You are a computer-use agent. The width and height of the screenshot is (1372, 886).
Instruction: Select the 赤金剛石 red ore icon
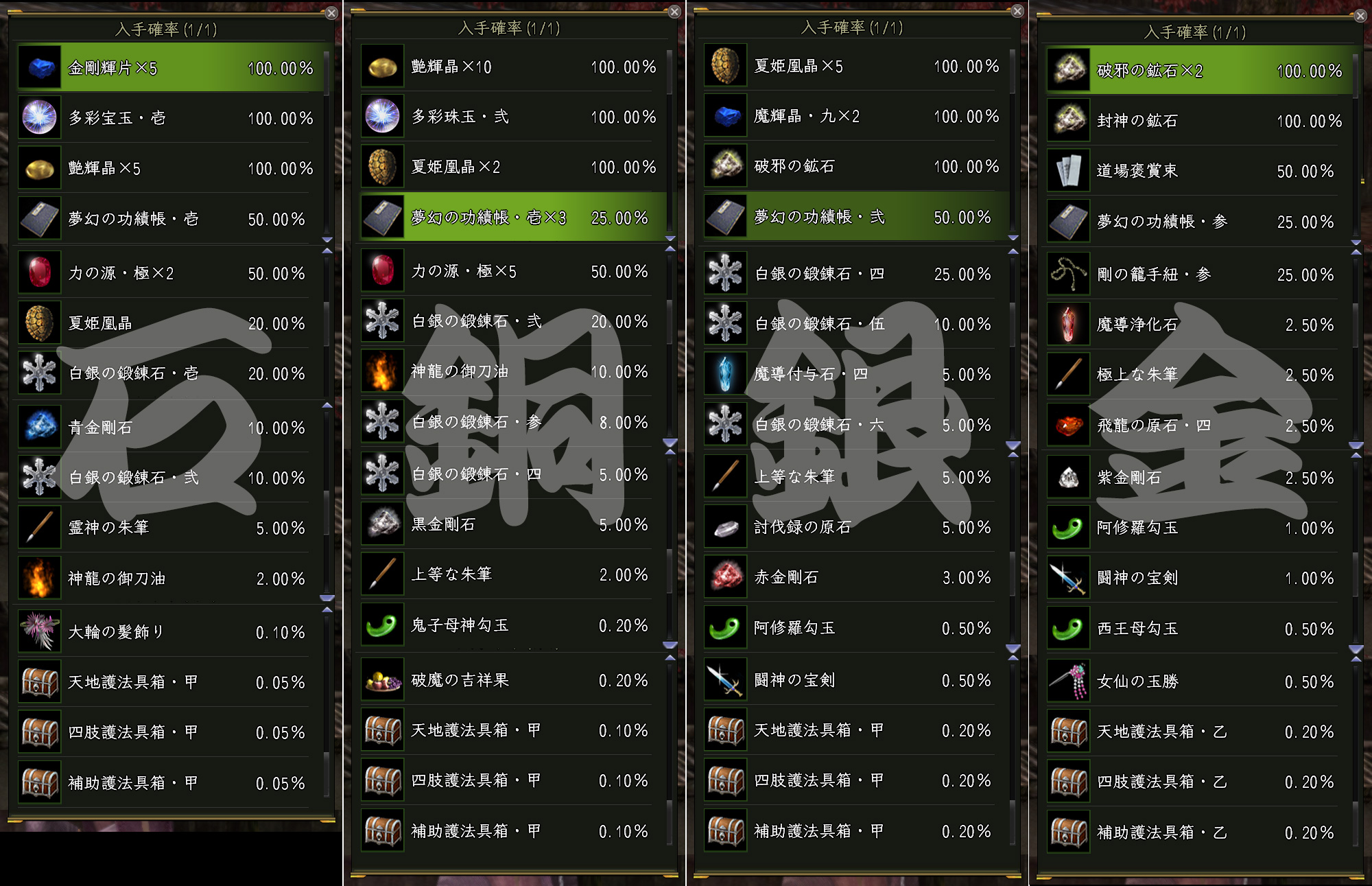tap(726, 577)
